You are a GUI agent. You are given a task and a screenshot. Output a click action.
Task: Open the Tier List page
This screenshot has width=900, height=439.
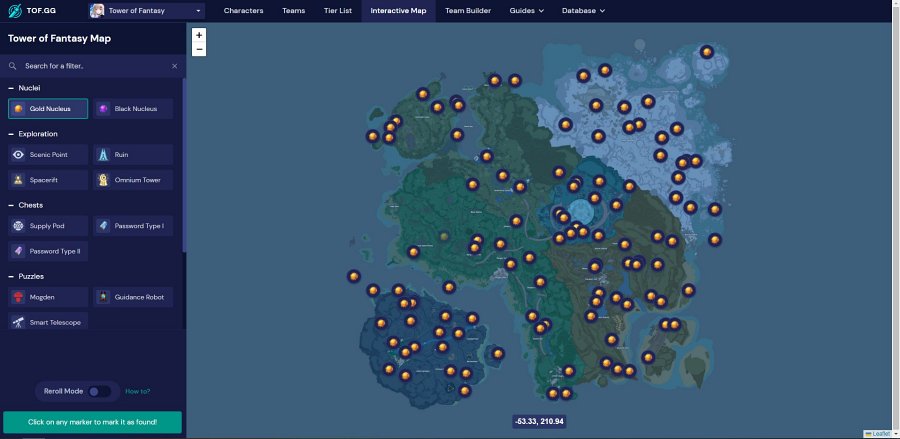pyautogui.click(x=338, y=10)
